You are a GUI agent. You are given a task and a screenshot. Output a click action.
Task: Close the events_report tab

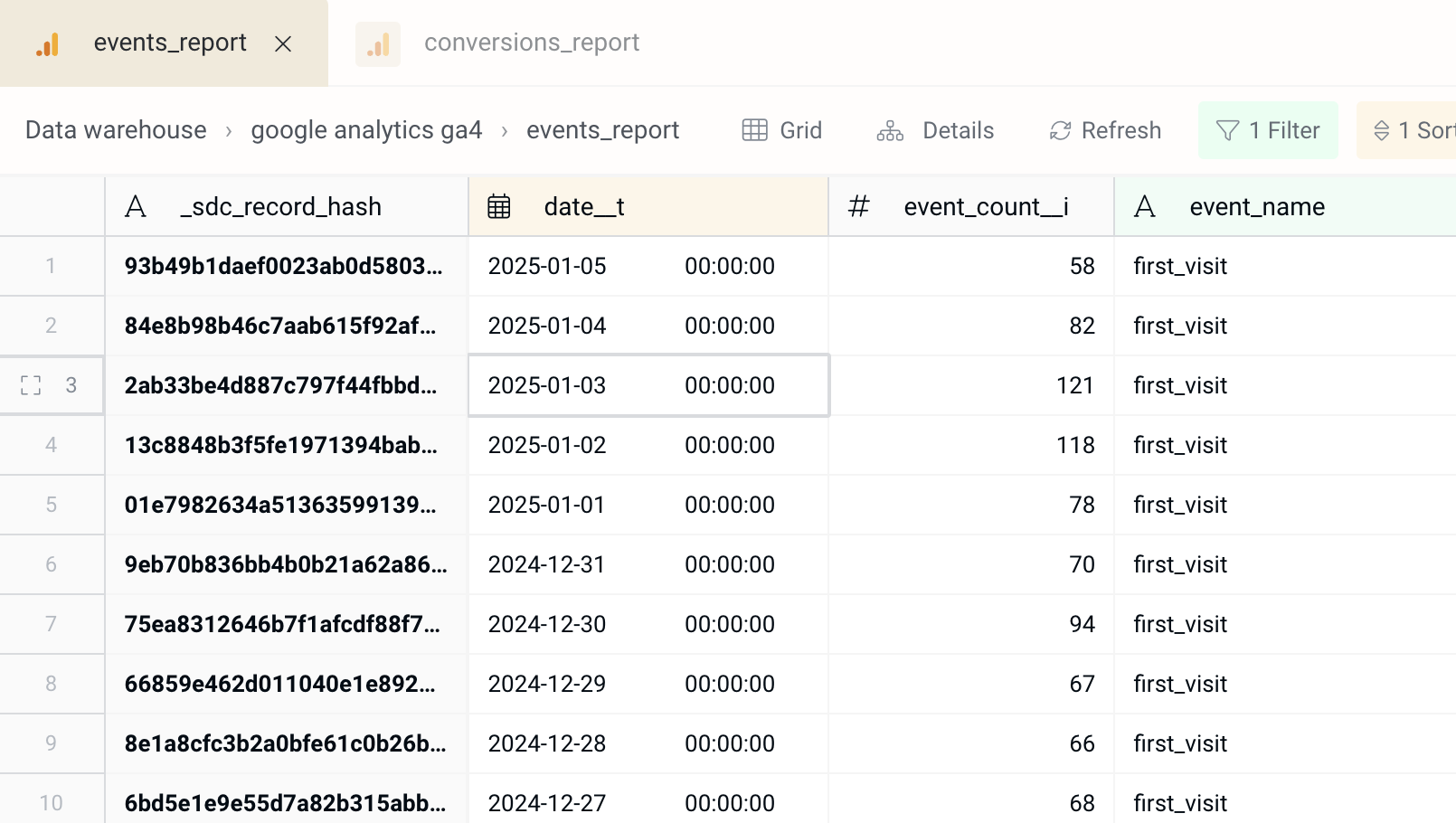283,43
